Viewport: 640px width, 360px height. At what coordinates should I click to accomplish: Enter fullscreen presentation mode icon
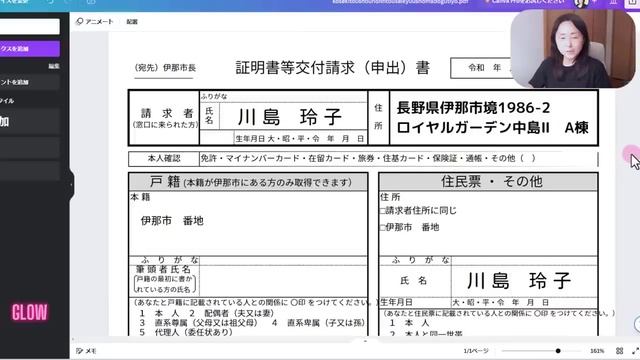(x=636, y=351)
